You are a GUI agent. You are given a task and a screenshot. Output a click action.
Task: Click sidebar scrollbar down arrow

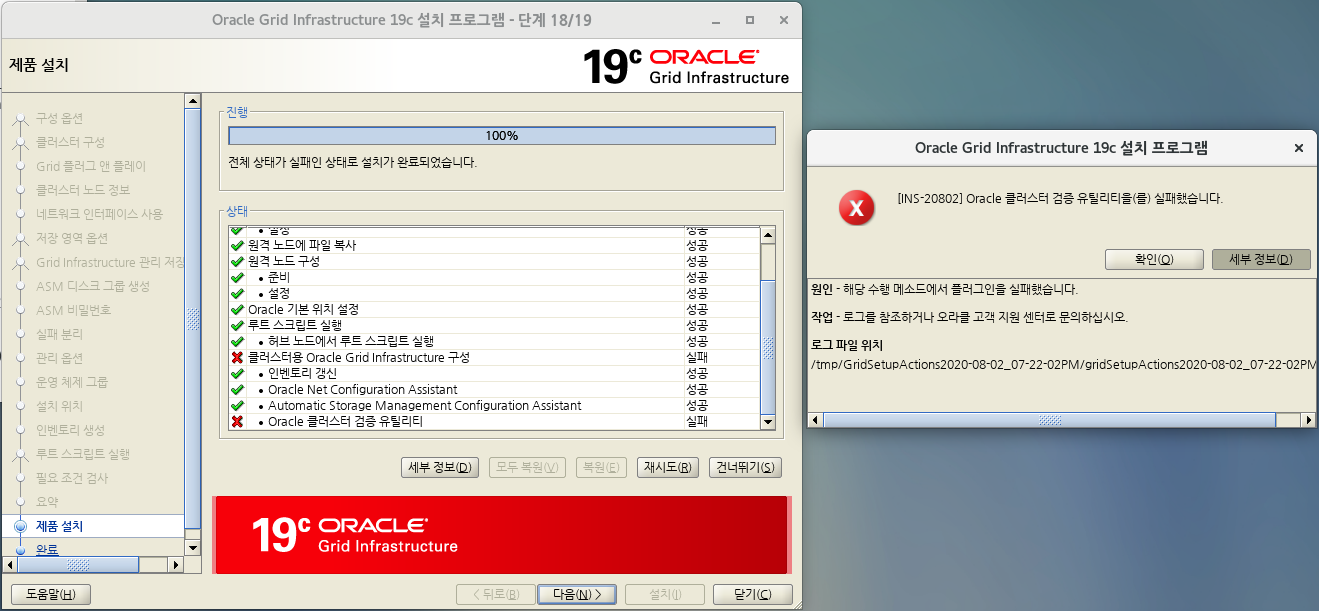(x=193, y=549)
